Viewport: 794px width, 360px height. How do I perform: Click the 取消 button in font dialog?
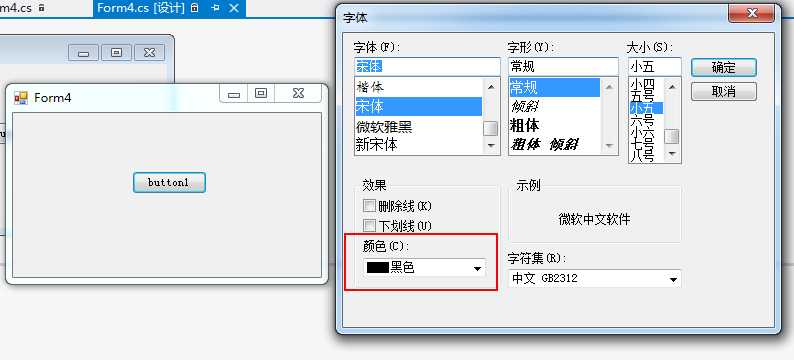[724, 92]
